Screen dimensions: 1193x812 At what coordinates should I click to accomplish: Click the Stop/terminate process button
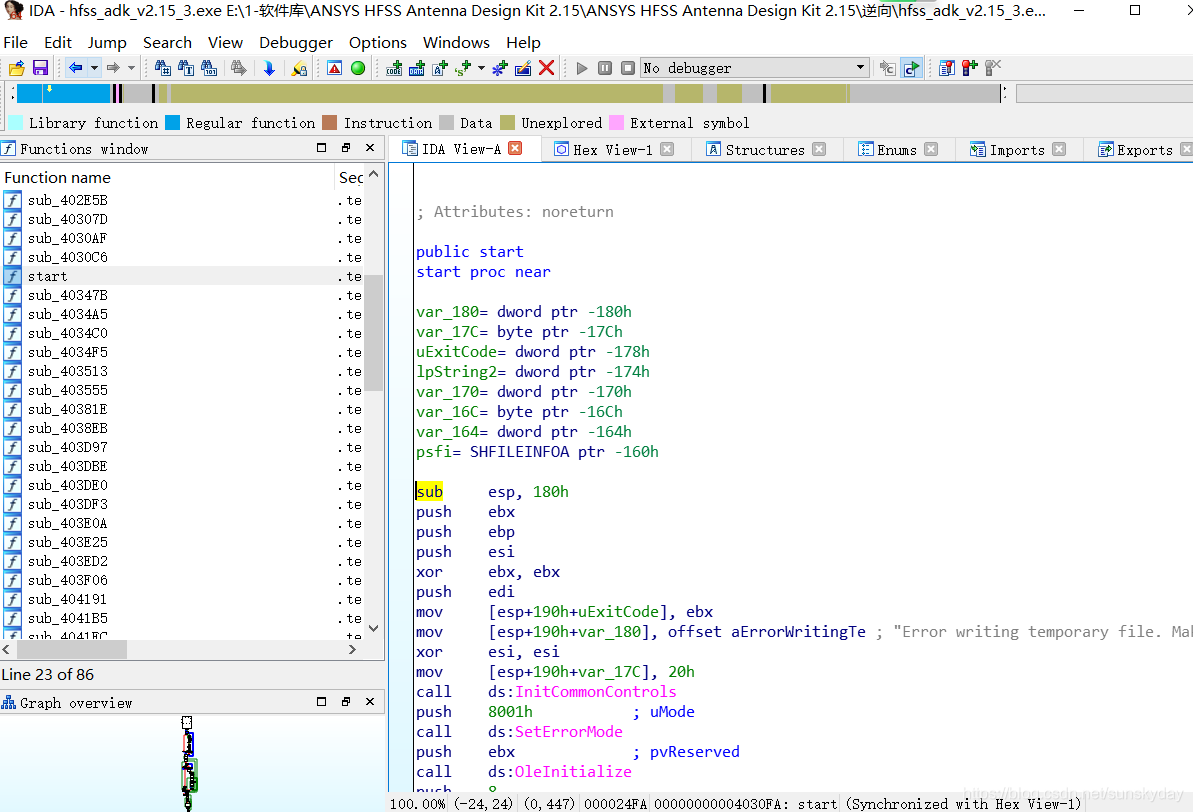[628, 68]
